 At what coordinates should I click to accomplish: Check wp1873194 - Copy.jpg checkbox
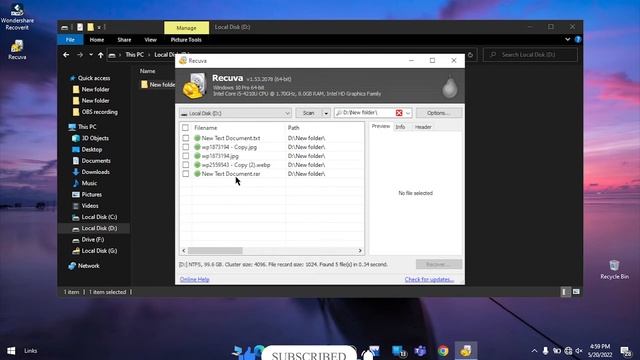186,147
